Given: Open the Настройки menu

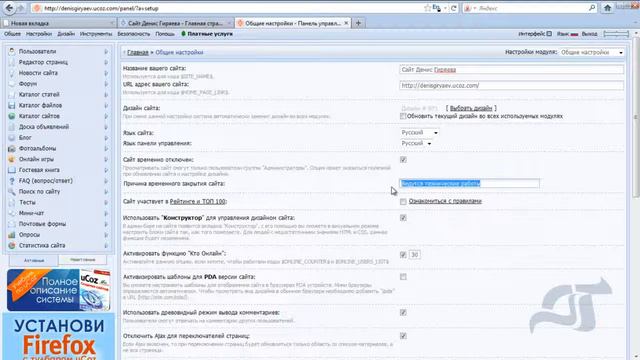Looking at the screenshot, I should 39,34.
